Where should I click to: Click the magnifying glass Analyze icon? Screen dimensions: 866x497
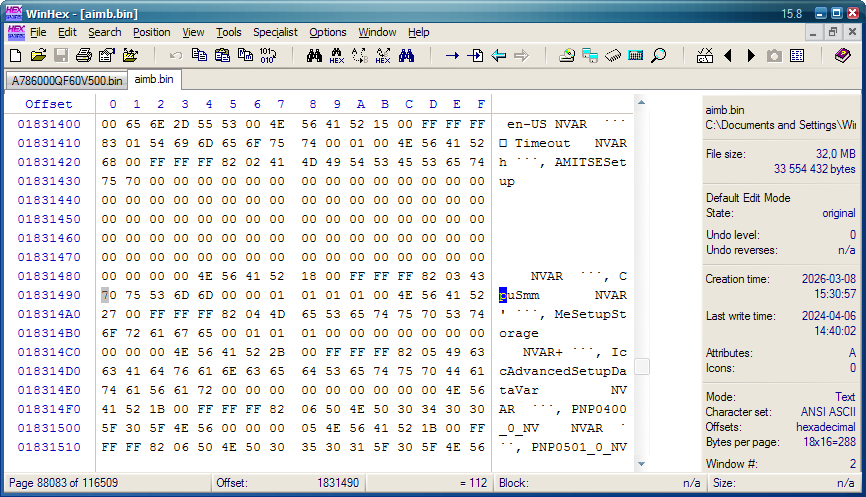[658, 55]
